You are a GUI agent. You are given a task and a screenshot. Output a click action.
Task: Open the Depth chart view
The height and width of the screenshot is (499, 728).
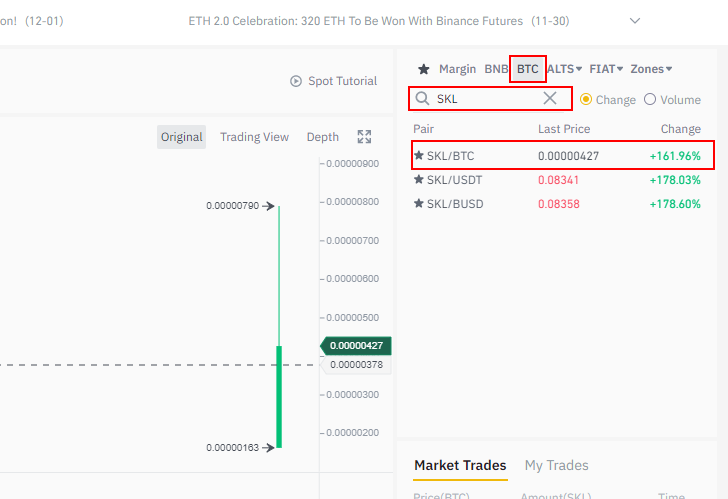322,137
